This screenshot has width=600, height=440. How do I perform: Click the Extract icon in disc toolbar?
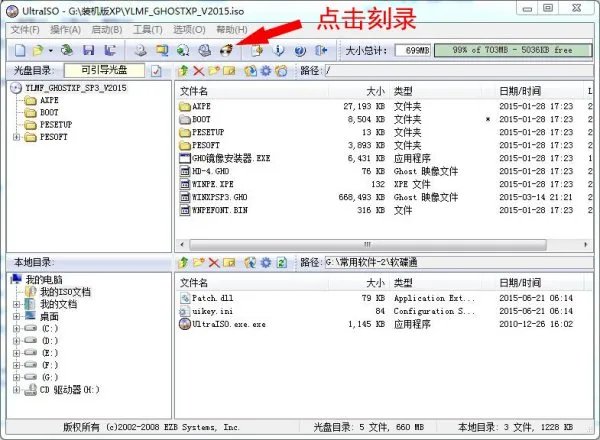pyautogui.click(x=251, y=71)
